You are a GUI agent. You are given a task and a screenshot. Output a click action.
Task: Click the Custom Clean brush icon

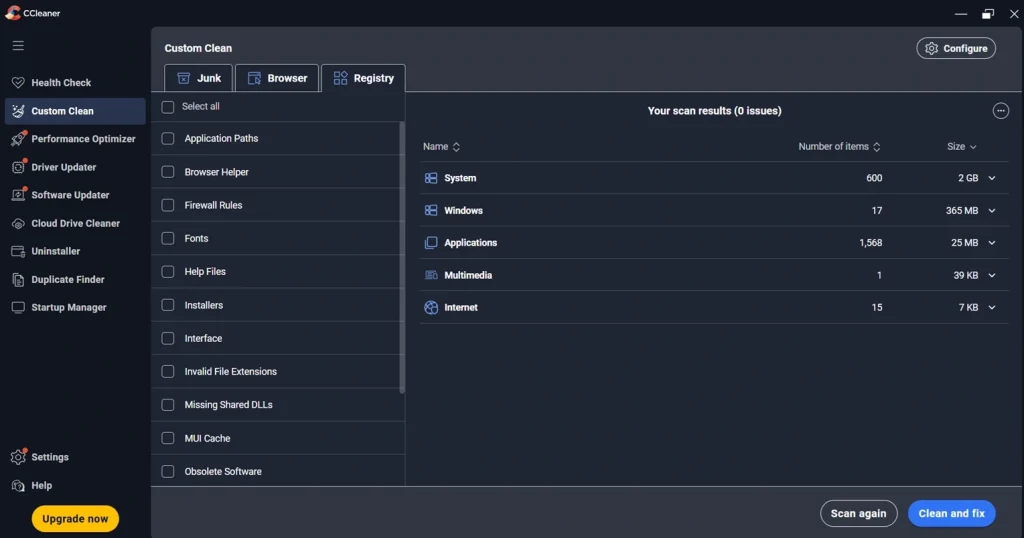click(x=18, y=111)
